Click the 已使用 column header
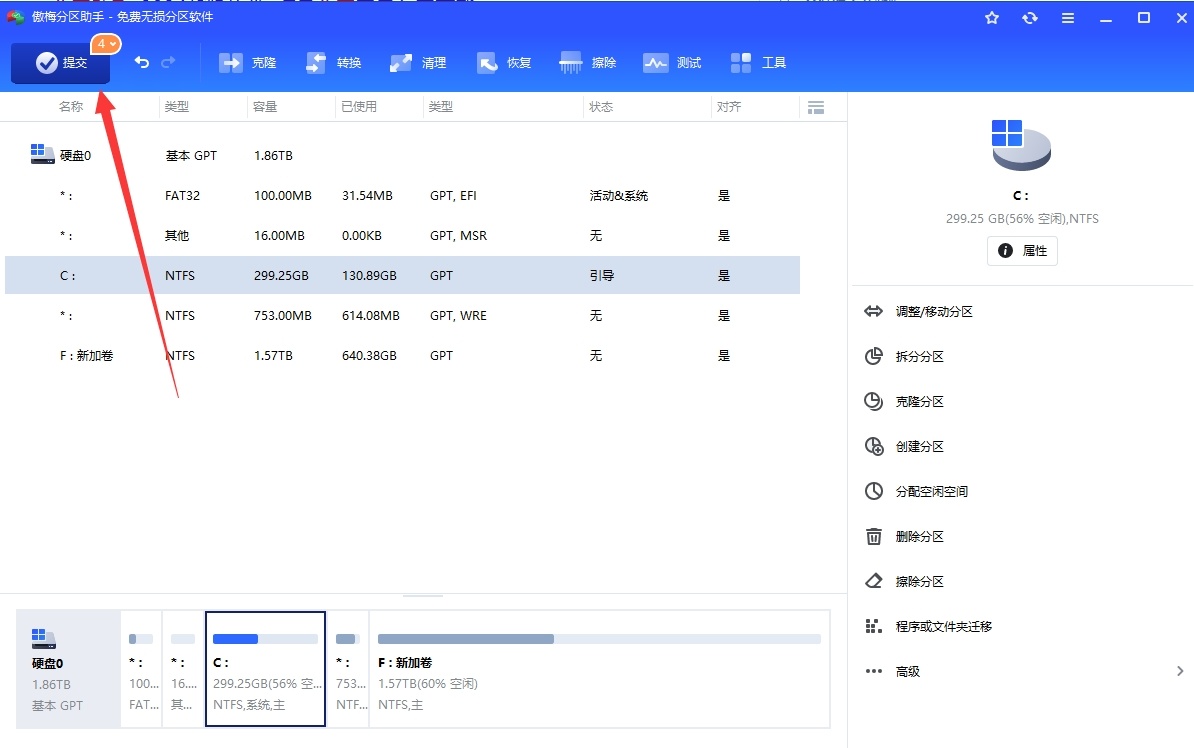1194x748 pixels. 359,107
